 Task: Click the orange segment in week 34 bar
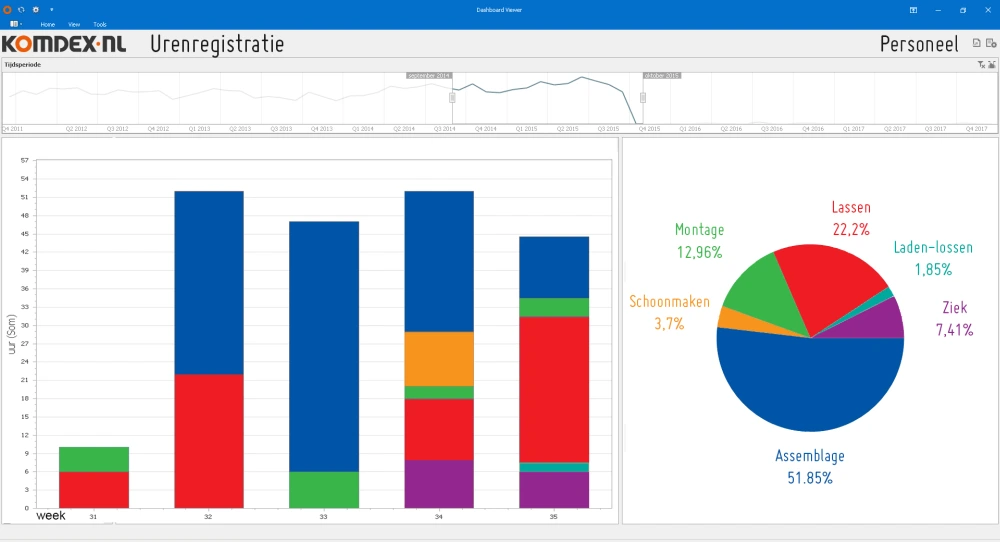pyautogui.click(x=439, y=358)
